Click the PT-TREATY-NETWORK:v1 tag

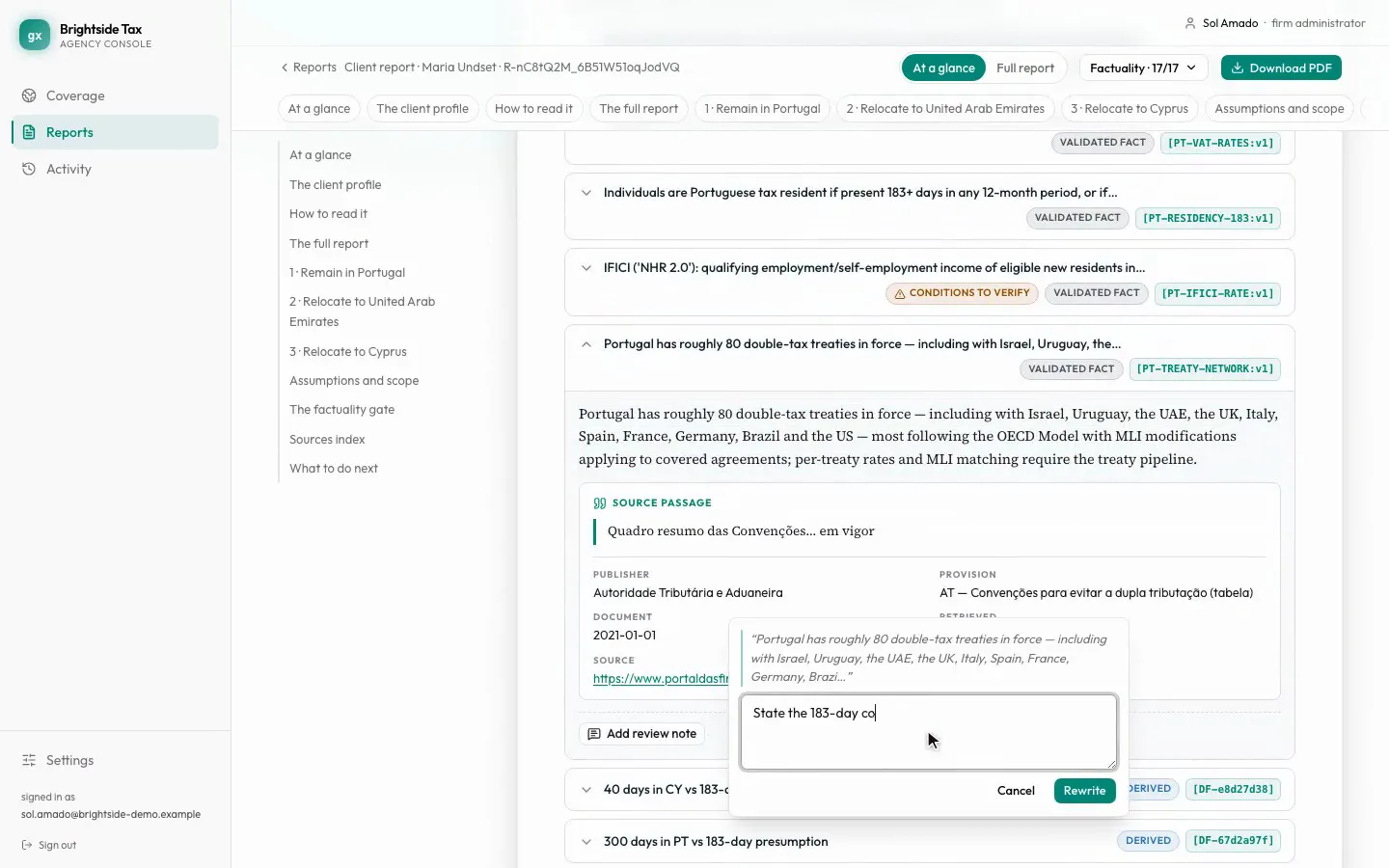click(x=1205, y=368)
